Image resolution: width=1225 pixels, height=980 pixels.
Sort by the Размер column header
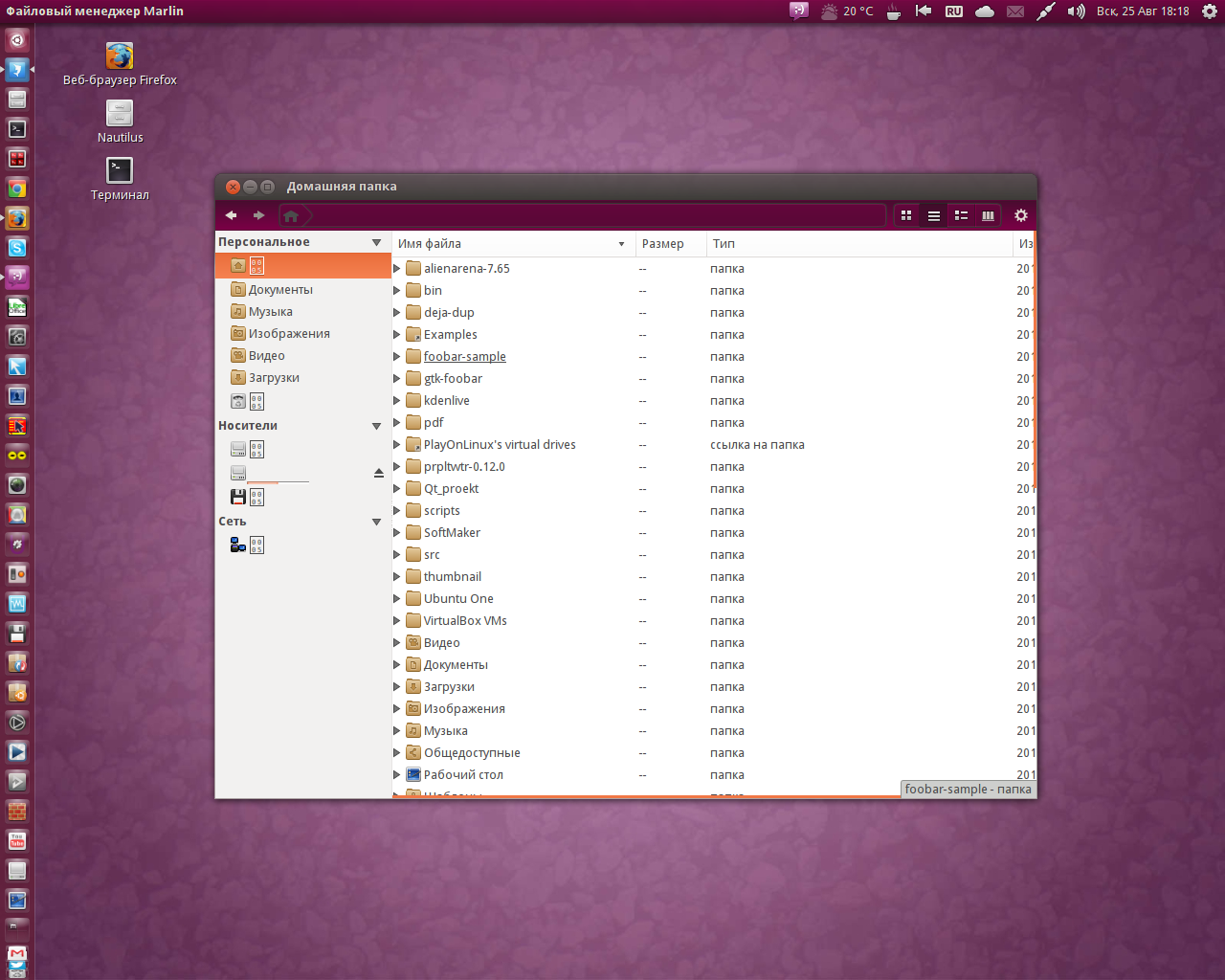tap(662, 244)
